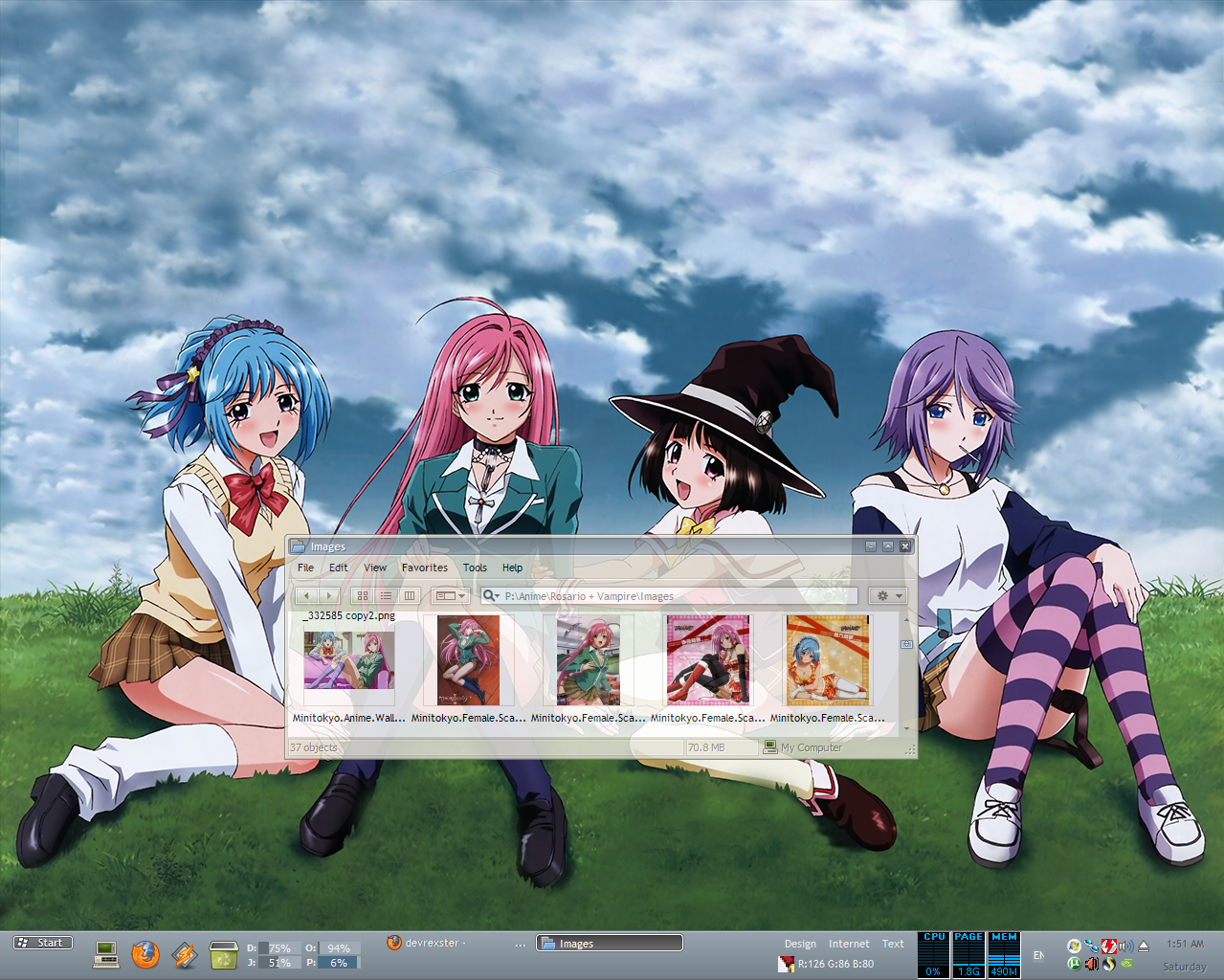
Task: Switch to the Images taskbar button
Action: tap(610, 944)
